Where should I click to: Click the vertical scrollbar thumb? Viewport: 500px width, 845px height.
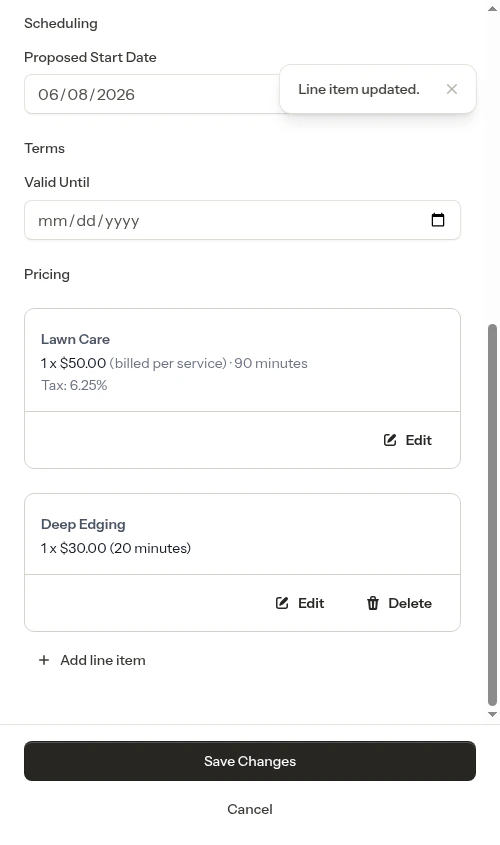point(492,515)
